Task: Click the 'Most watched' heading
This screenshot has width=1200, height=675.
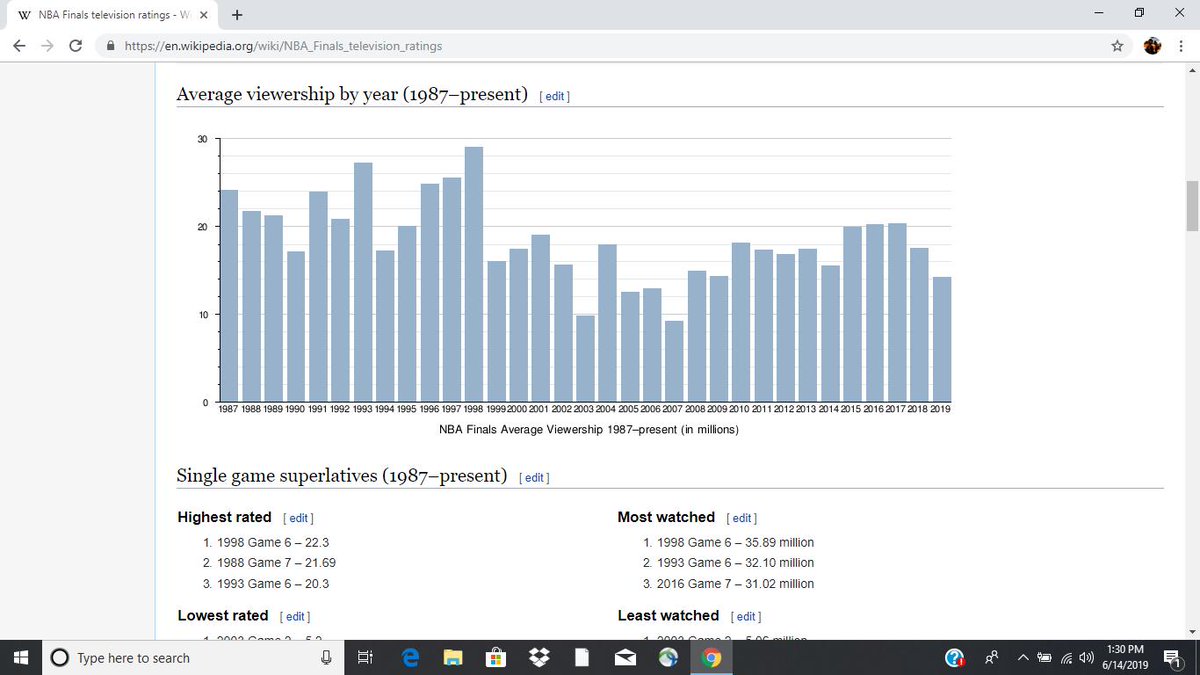Action: pos(666,517)
